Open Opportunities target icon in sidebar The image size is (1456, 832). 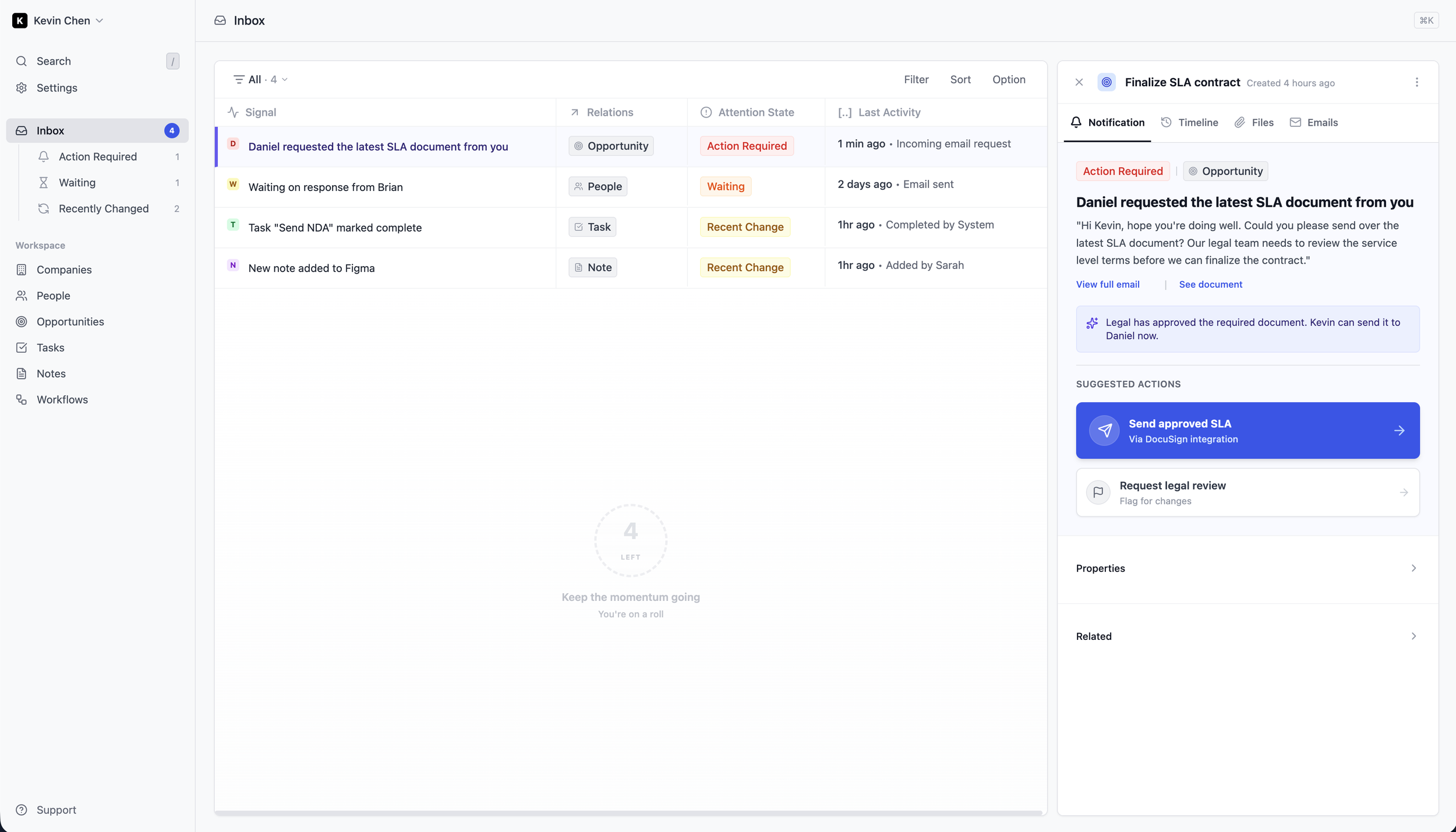(x=22, y=321)
